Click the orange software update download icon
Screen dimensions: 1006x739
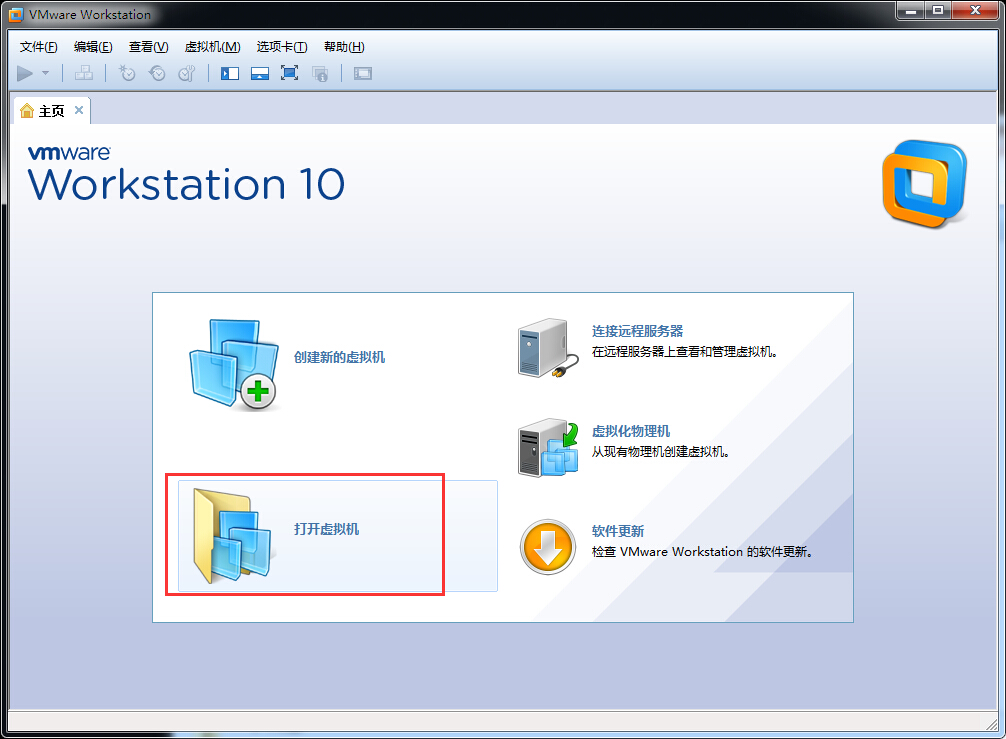[547, 547]
